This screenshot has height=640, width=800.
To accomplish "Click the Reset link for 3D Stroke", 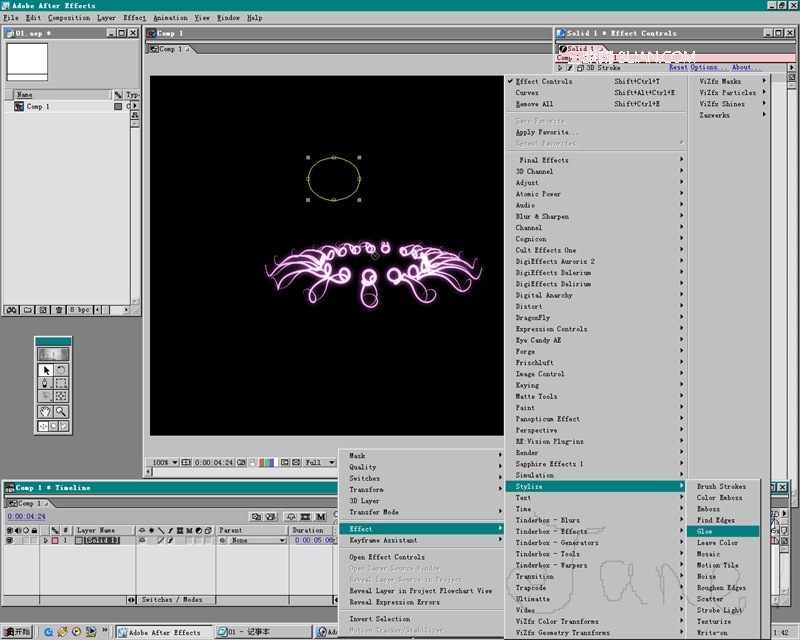I will [x=678, y=68].
